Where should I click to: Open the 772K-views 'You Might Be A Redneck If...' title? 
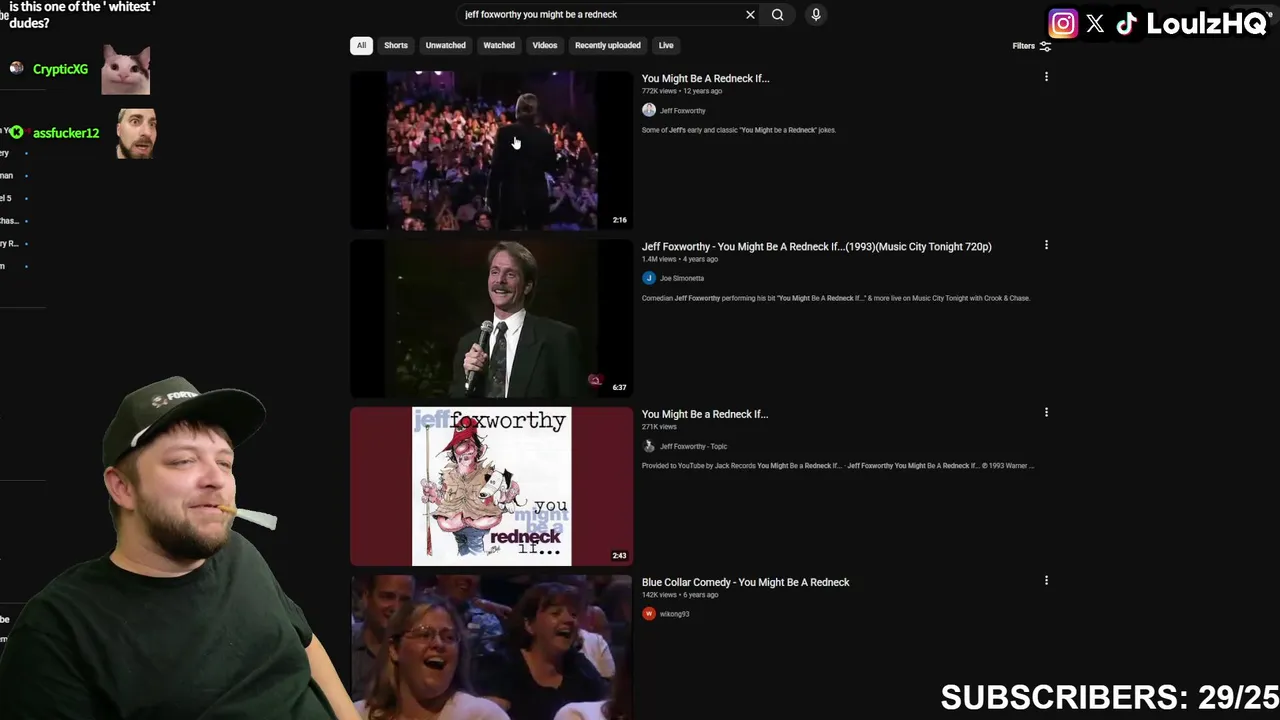[x=705, y=78]
